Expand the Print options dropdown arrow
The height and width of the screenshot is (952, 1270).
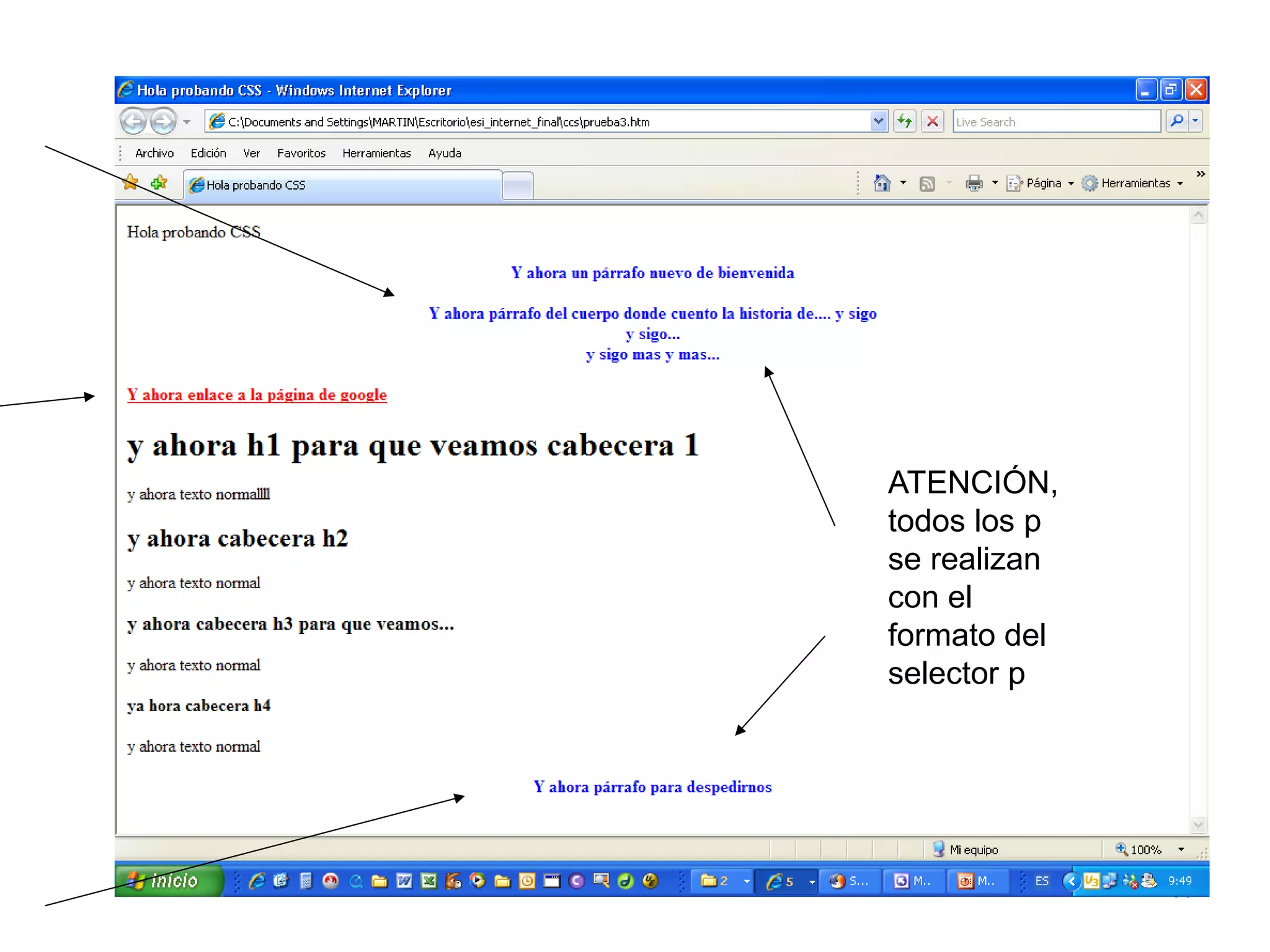point(995,183)
